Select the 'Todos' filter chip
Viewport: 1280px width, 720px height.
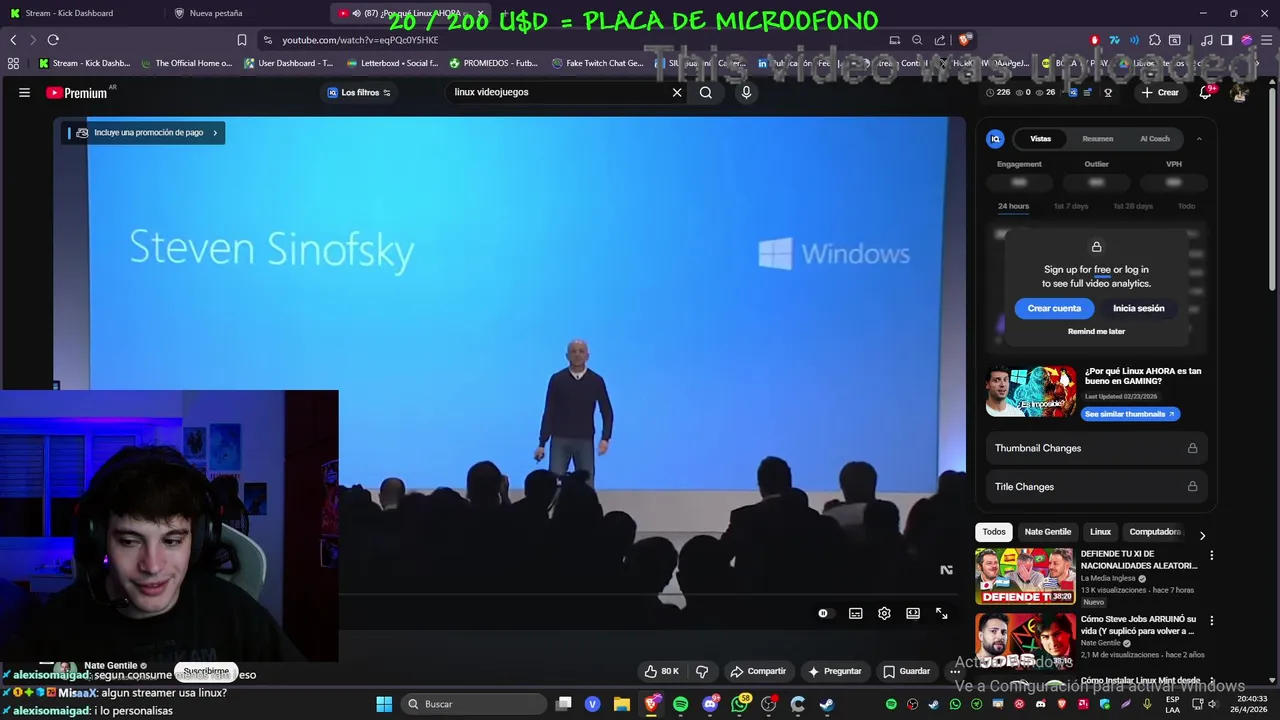[x=994, y=532]
